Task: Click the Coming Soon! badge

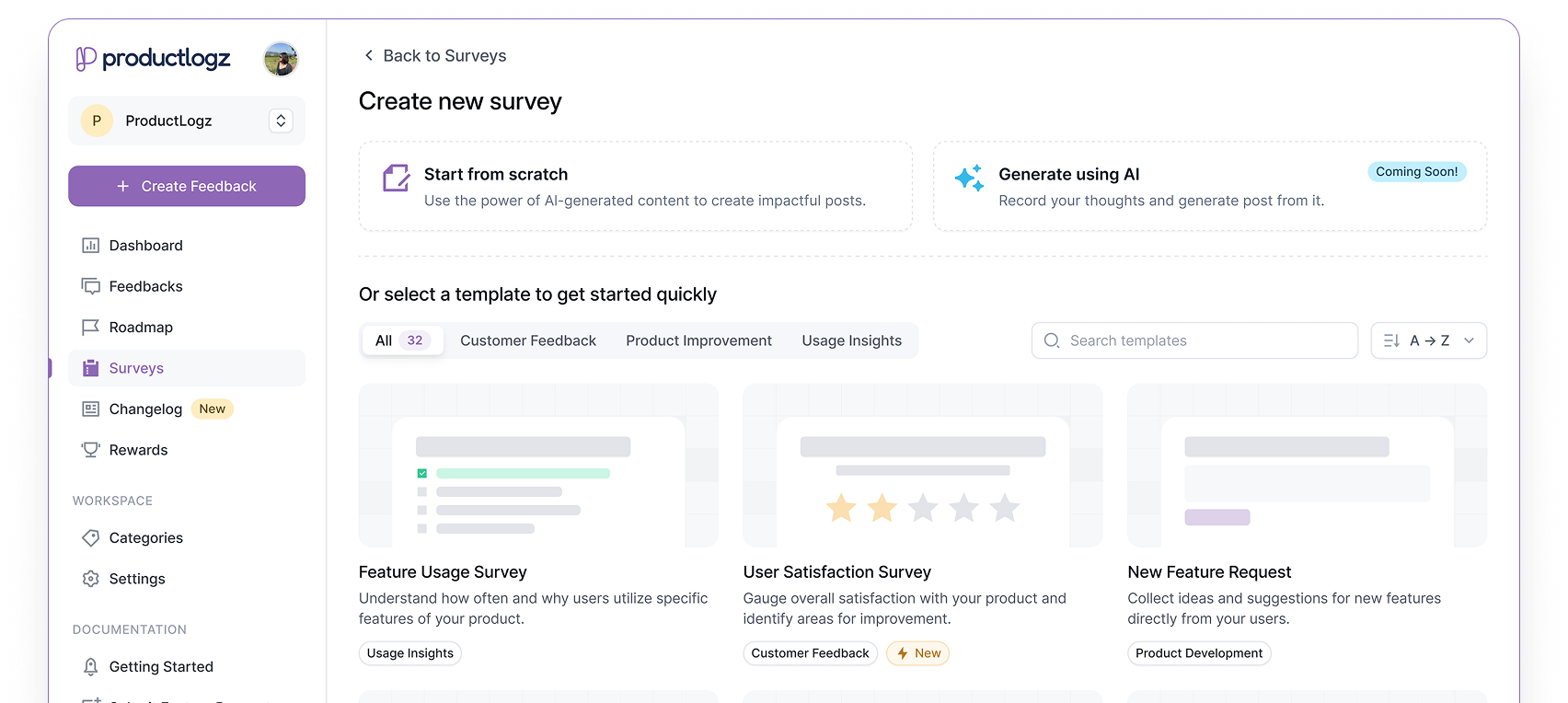Action: [x=1417, y=172]
